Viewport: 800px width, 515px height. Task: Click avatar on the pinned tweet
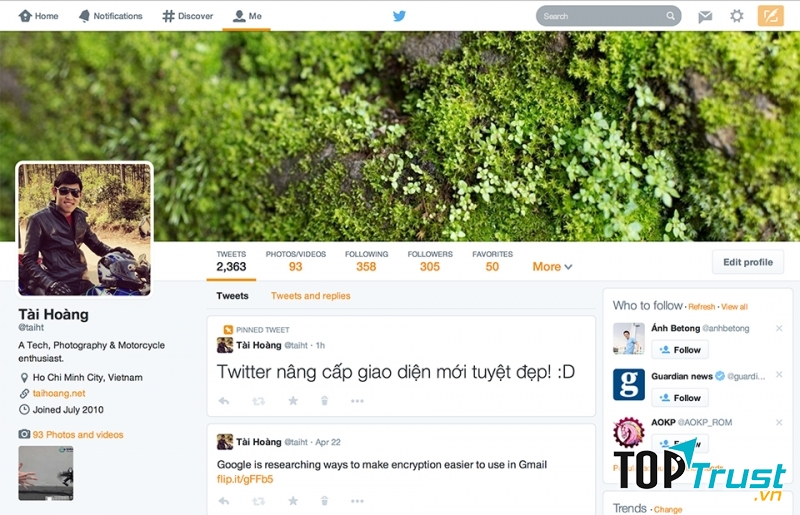tap(225, 345)
